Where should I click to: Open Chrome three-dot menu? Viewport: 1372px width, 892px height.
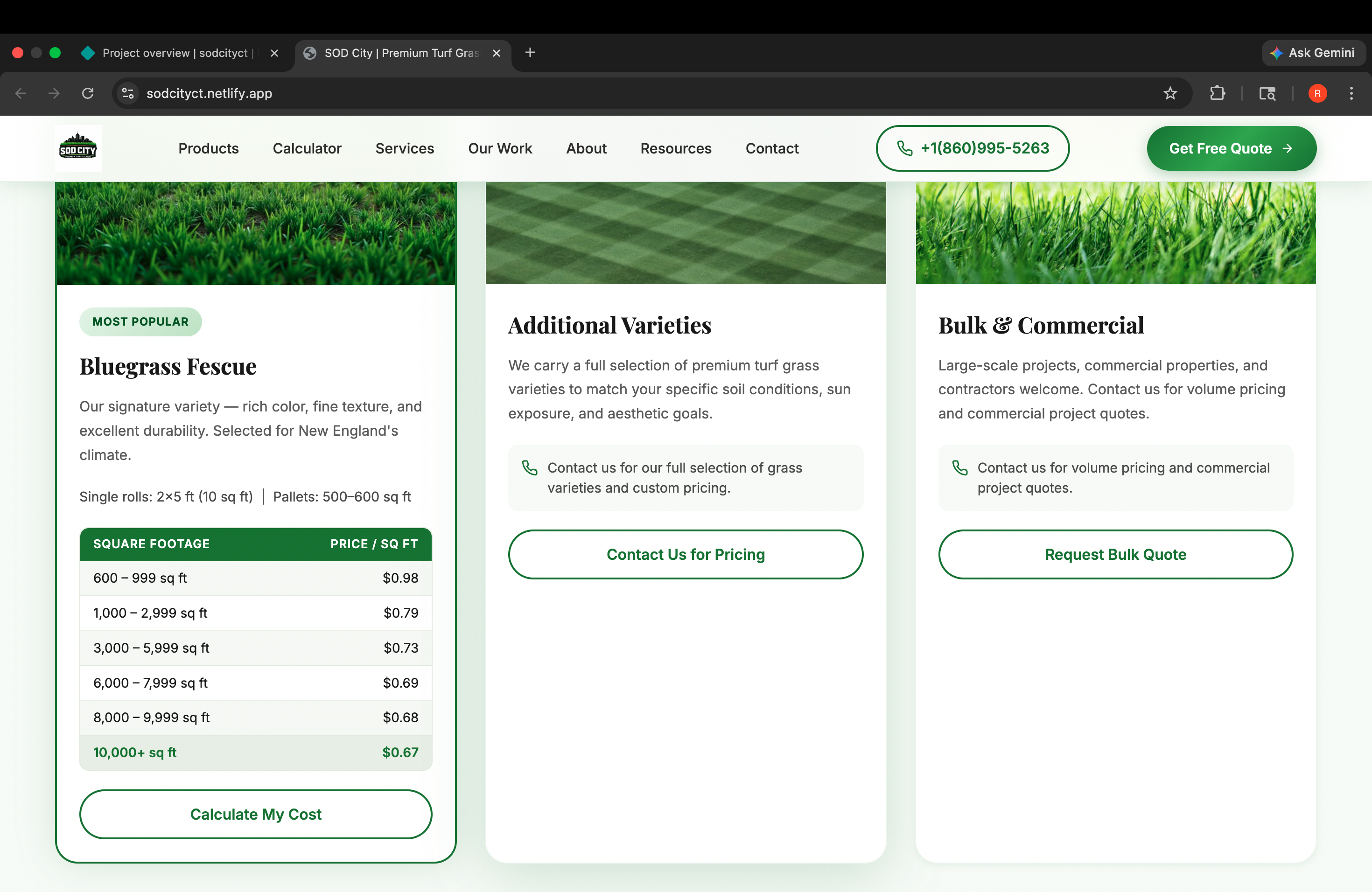click(1351, 93)
